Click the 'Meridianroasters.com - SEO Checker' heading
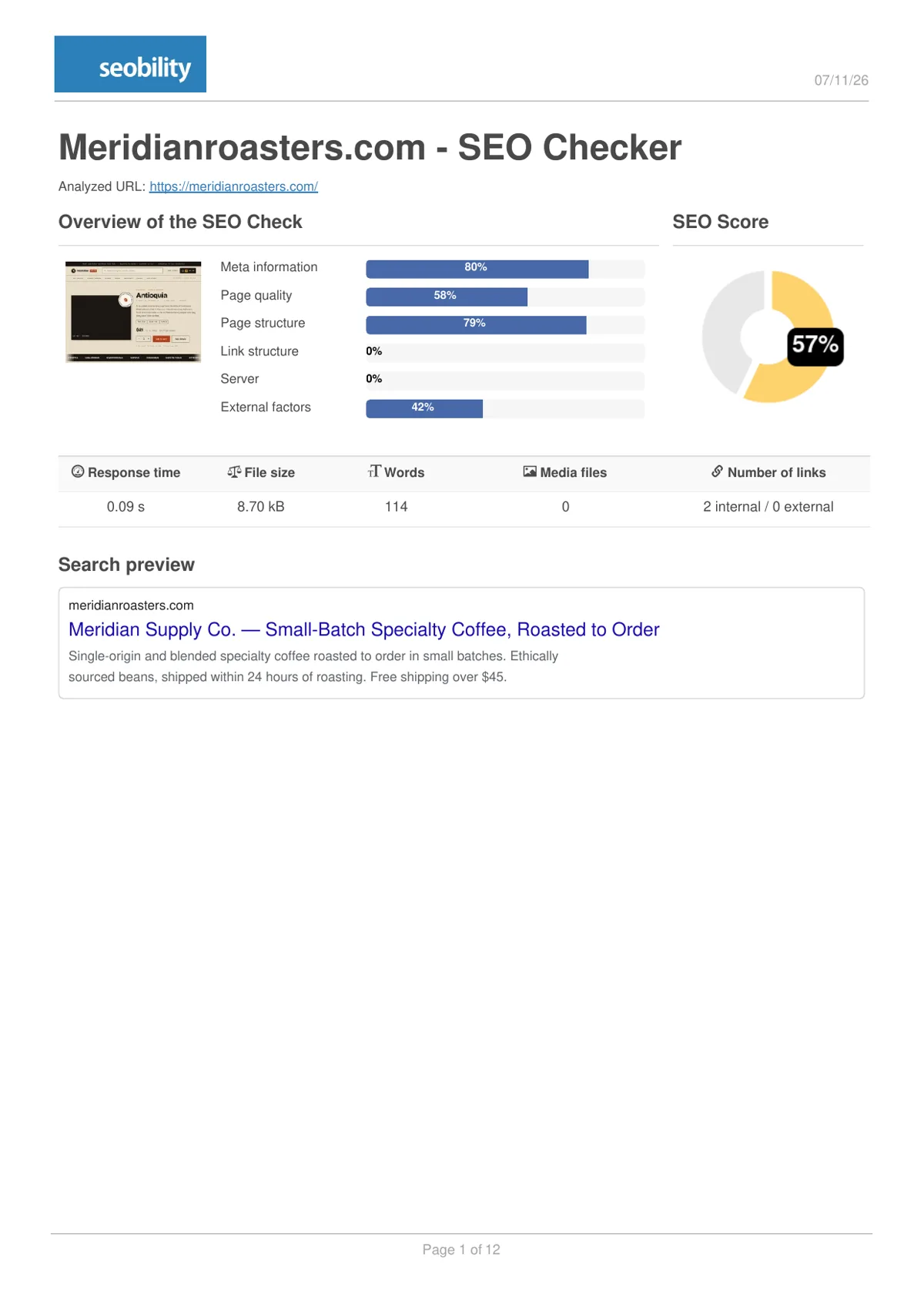The width and height of the screenshot is (924, 1308). coord(370,147)
